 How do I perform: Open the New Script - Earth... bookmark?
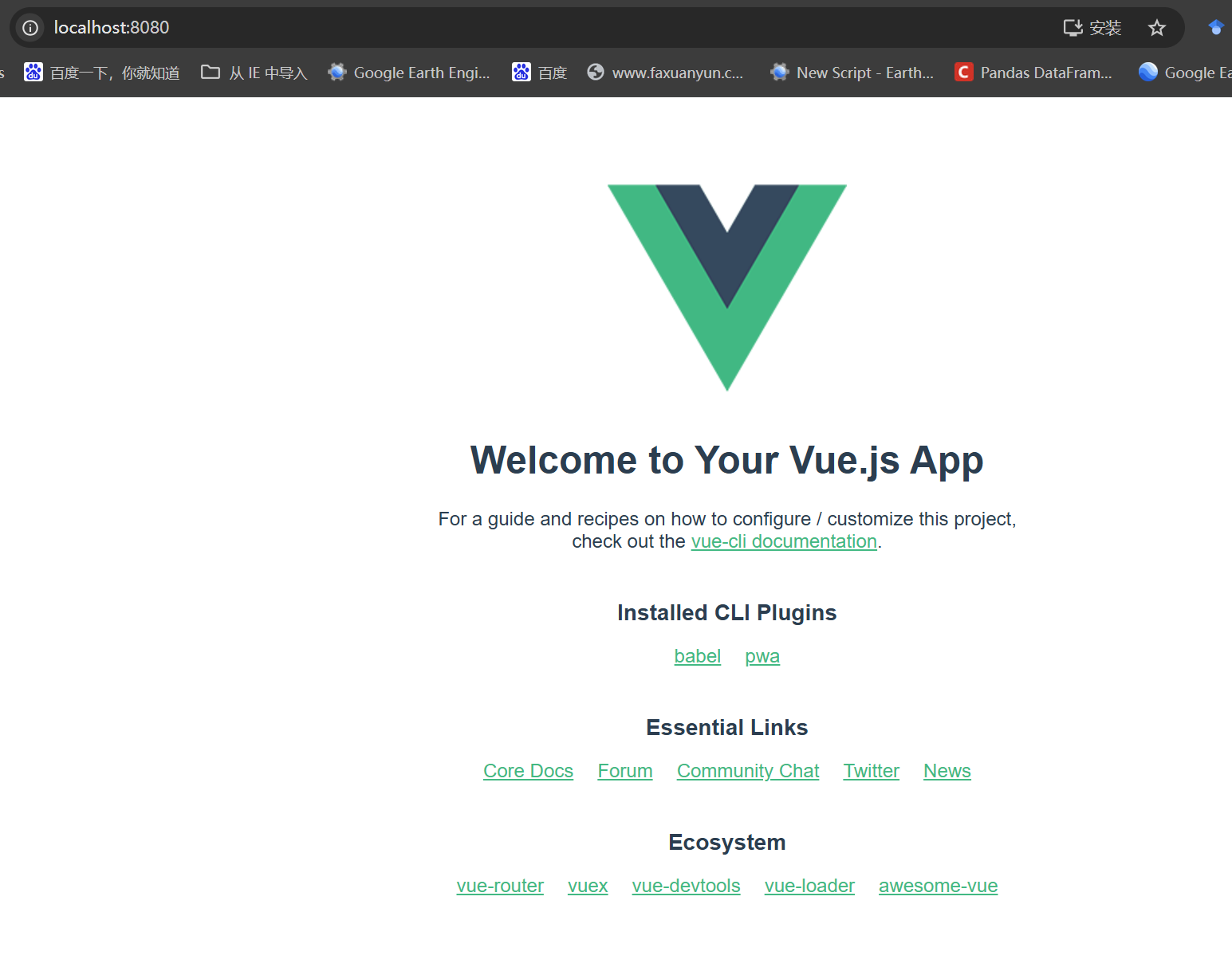852,73
